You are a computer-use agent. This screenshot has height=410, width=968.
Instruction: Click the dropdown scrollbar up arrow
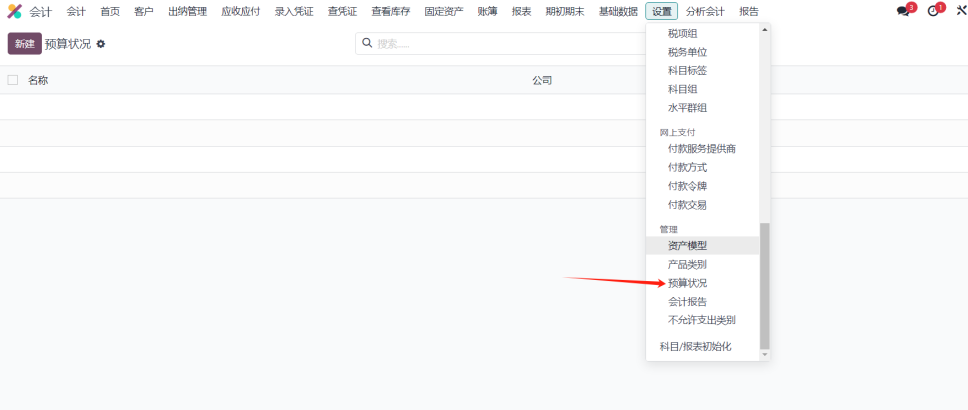coord(765,29)
